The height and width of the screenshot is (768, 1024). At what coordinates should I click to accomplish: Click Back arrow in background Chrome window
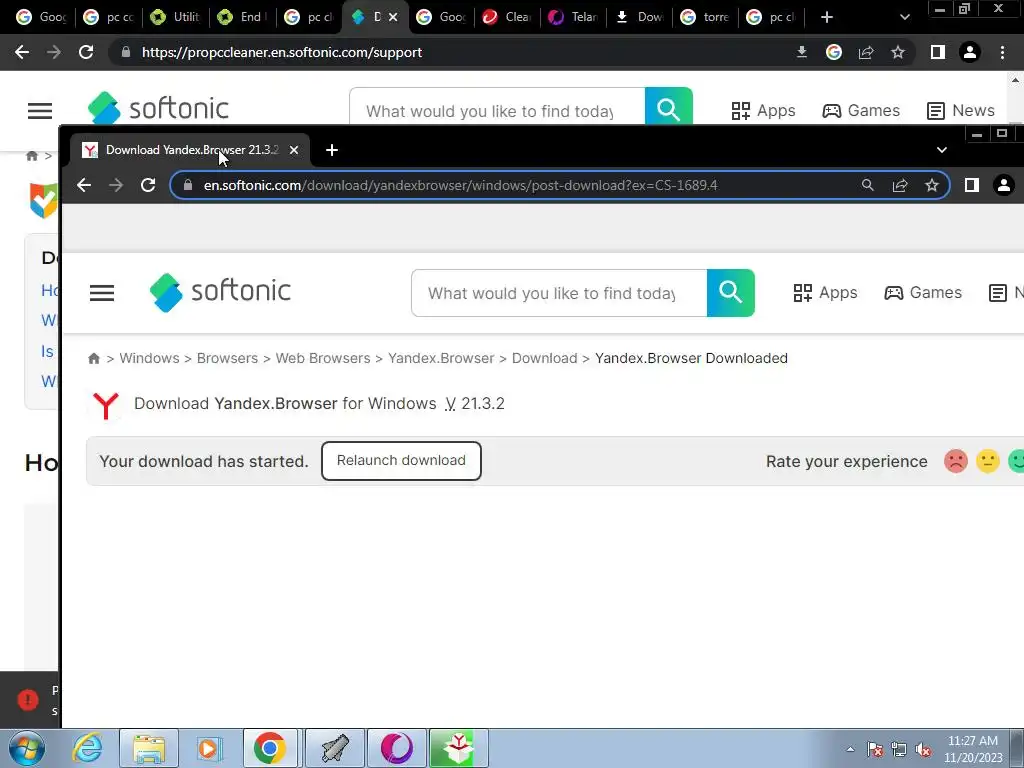pyautogui.click(x=22, y=52)
